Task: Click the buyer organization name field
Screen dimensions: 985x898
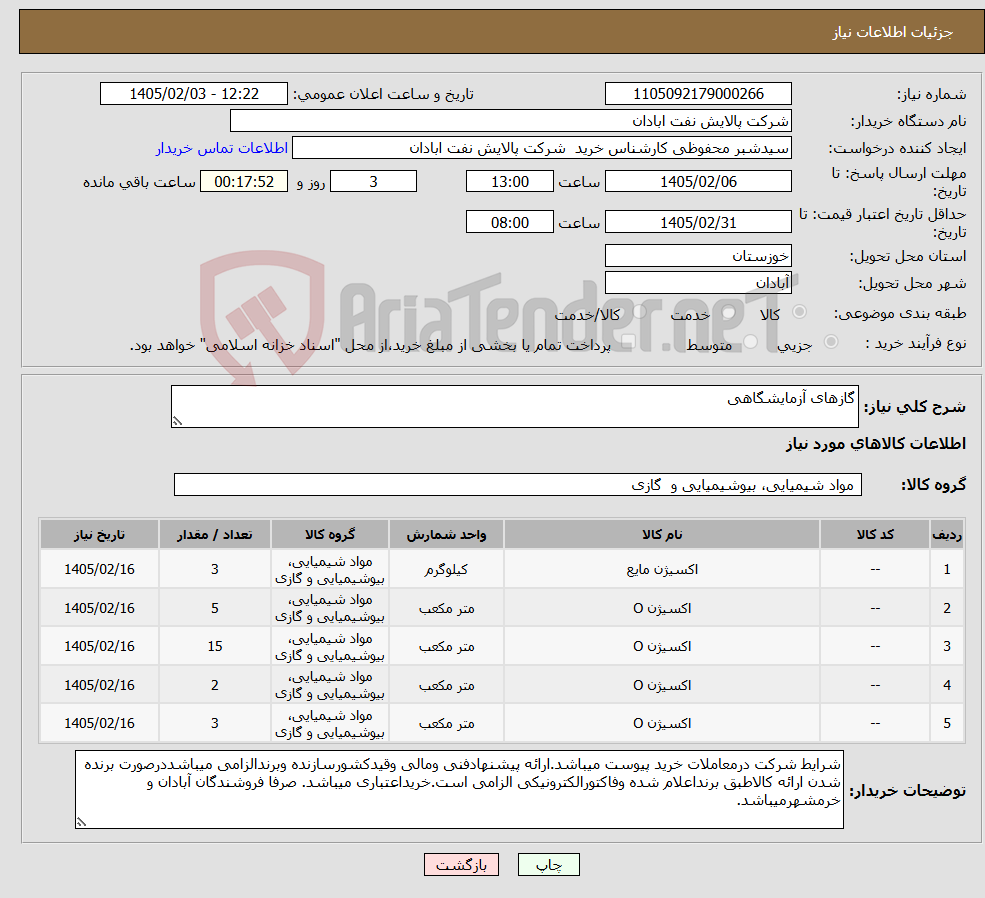Action: click(x=511, y=121)
